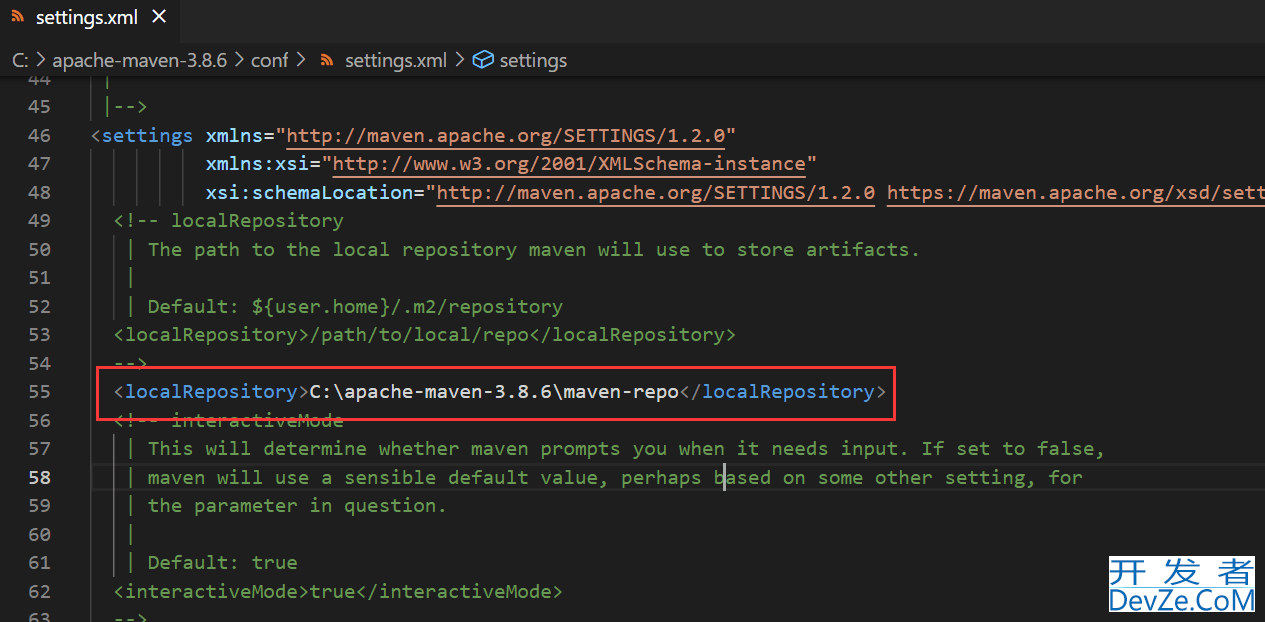Click the xsi:schemaLocation attribute name
The image size is (1265, 622).
pos(310,192)
